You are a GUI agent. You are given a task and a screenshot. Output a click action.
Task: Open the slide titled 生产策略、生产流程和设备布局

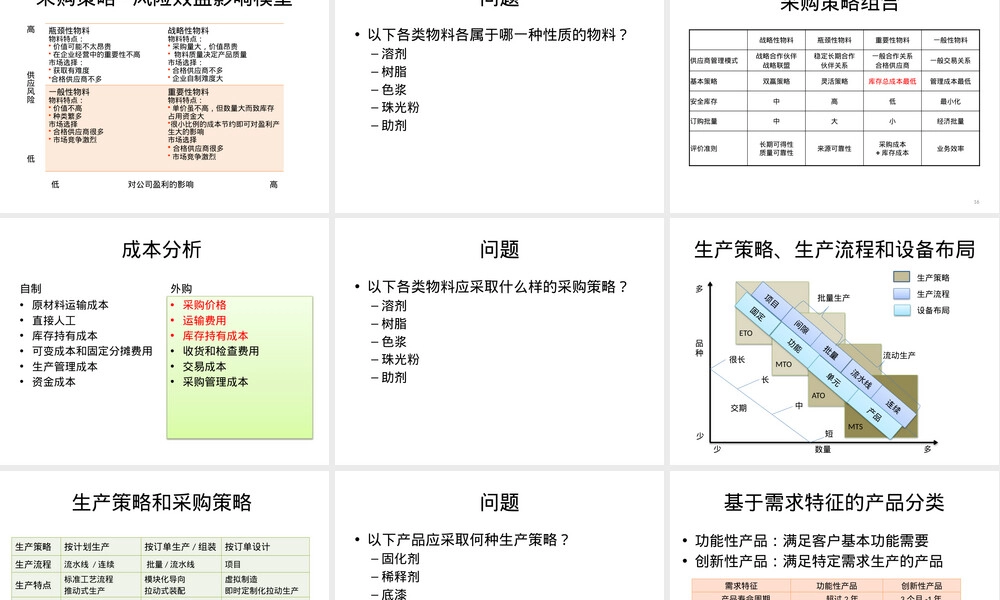coord(834,249)
